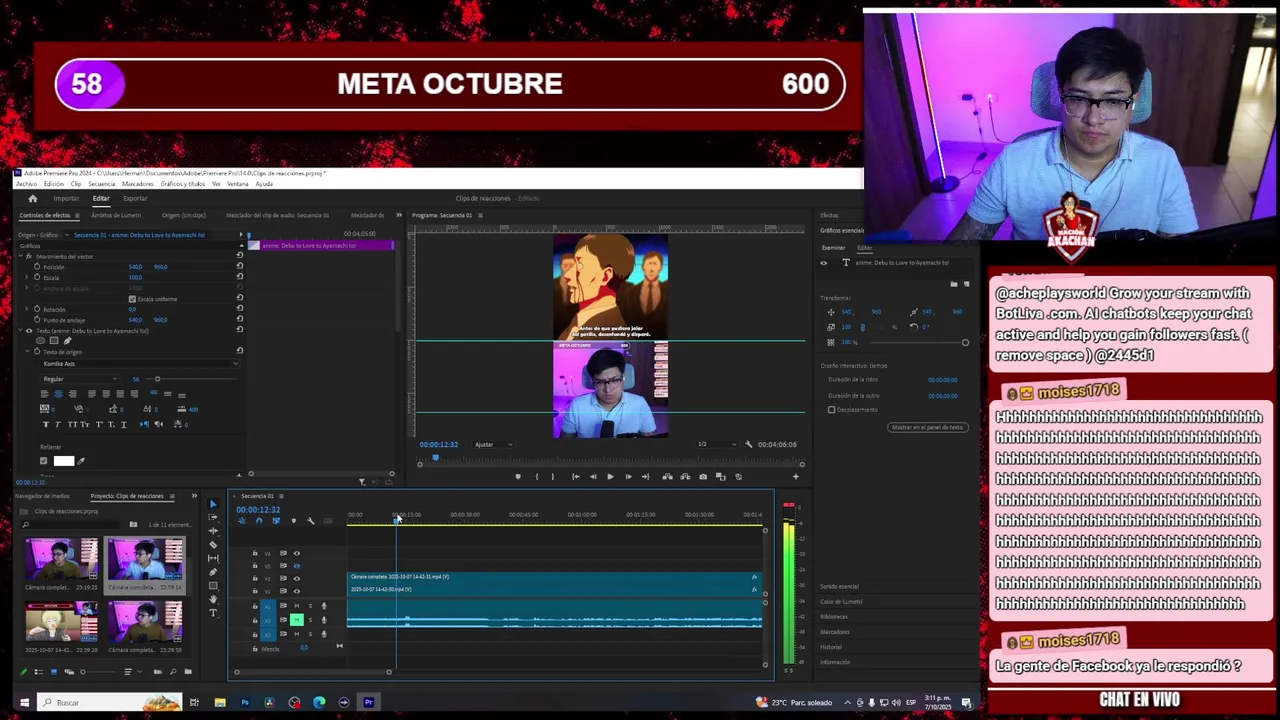Toggle Posición animation stopwatch
Viewport: 1280px width, 720px height.
37,267
